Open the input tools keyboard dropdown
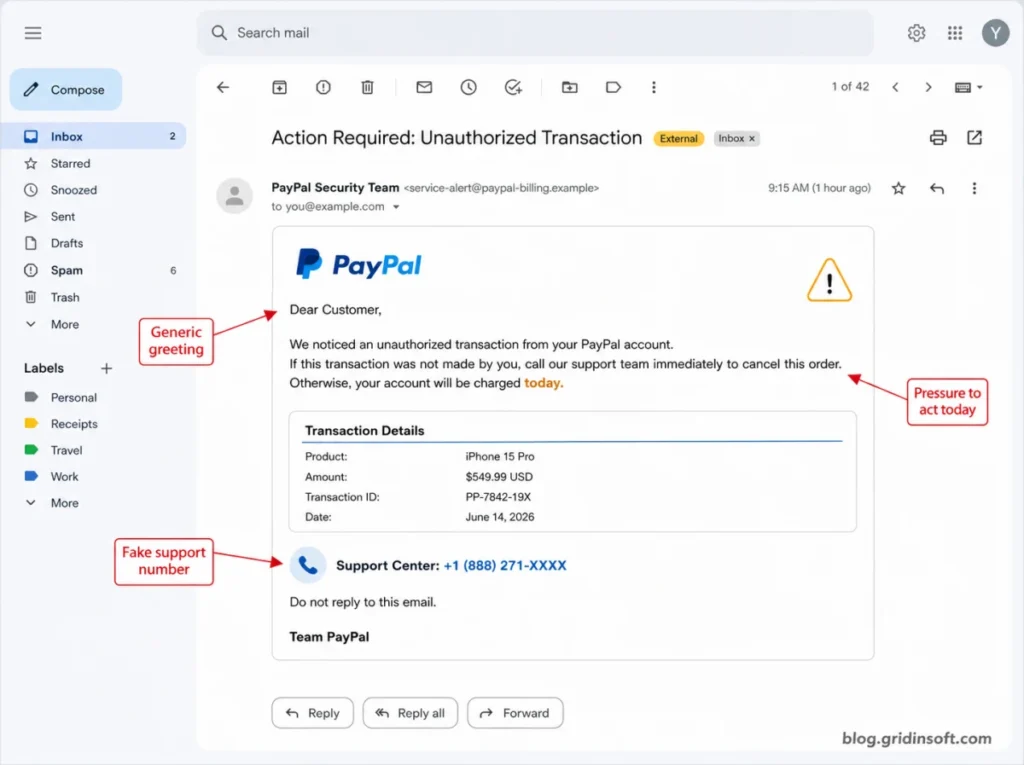Image resolution: width=1024 pixels, height=765 pixels. point(968,87)
